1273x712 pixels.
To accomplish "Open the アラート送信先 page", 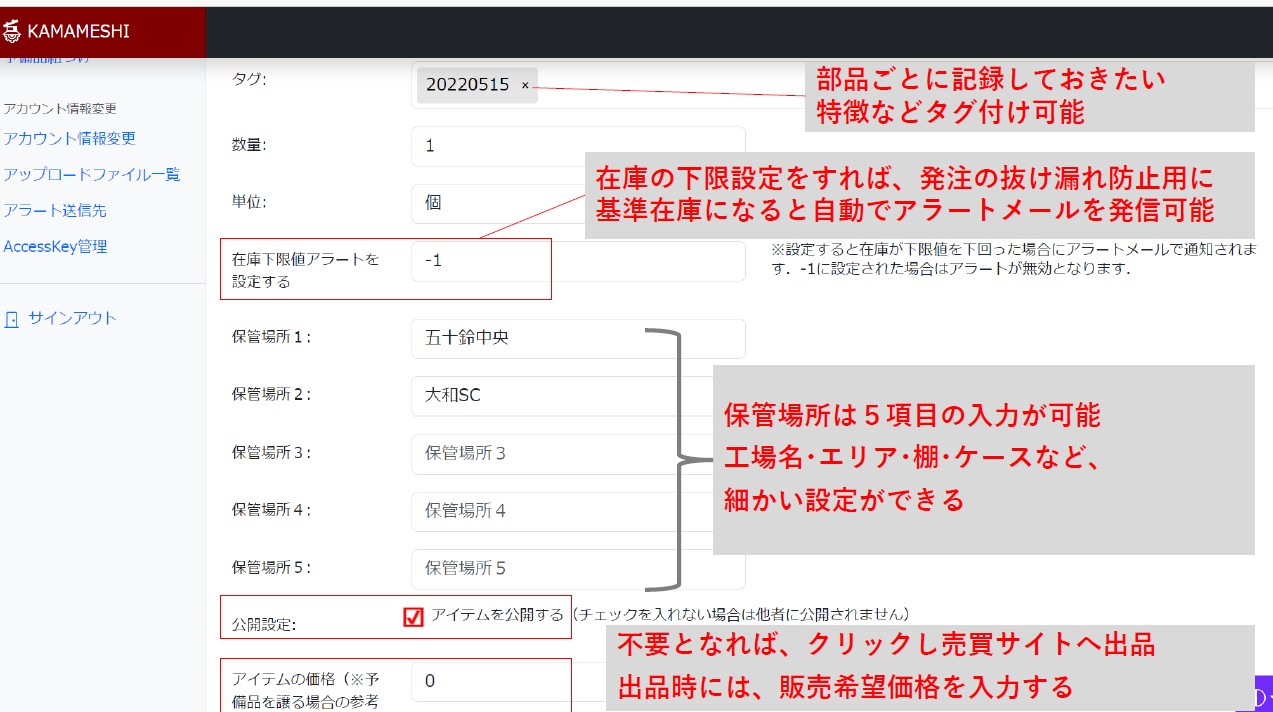I will pyautogui.click(x=55, y=211).
